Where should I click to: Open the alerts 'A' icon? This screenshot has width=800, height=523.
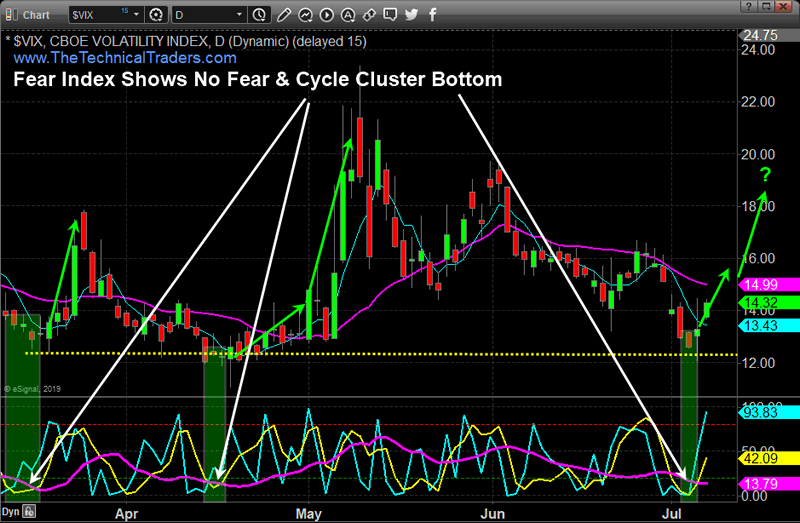click(350, 15)
